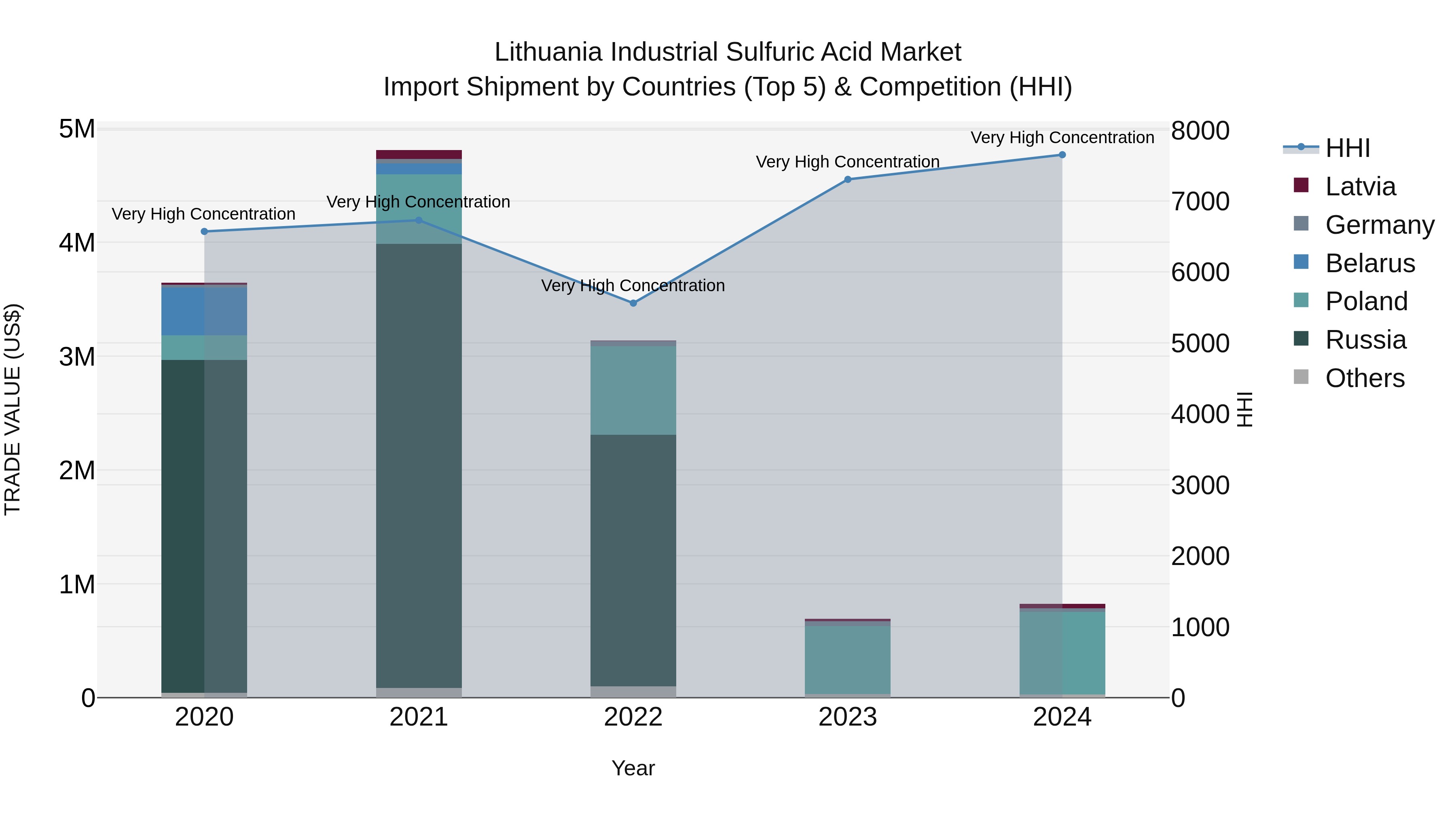
Task: Click the 2021 x-axis label
Action: tap(419, 717)
